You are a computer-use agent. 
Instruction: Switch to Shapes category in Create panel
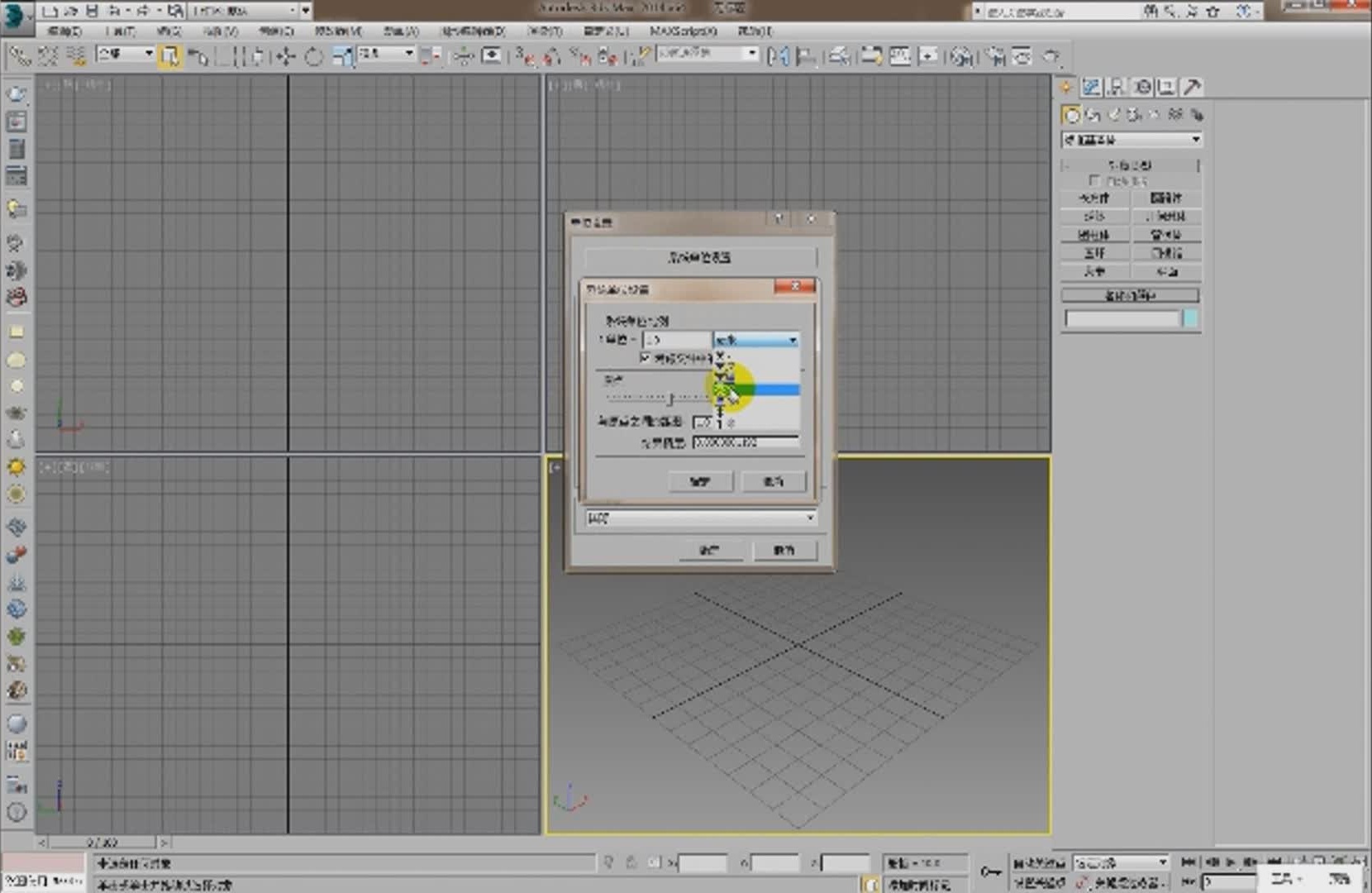pos(1093,114)
